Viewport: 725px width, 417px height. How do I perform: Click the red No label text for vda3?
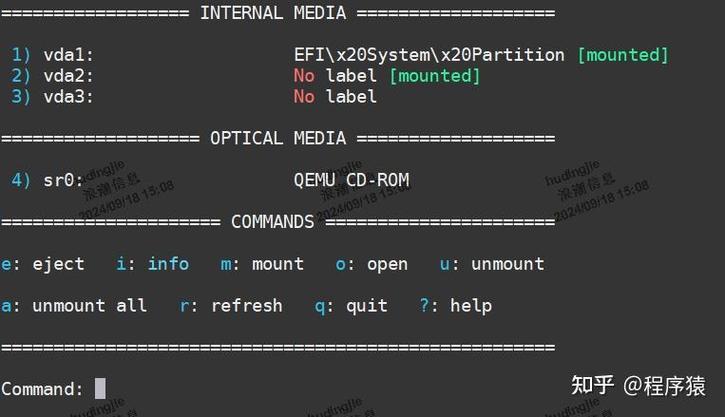335,97
